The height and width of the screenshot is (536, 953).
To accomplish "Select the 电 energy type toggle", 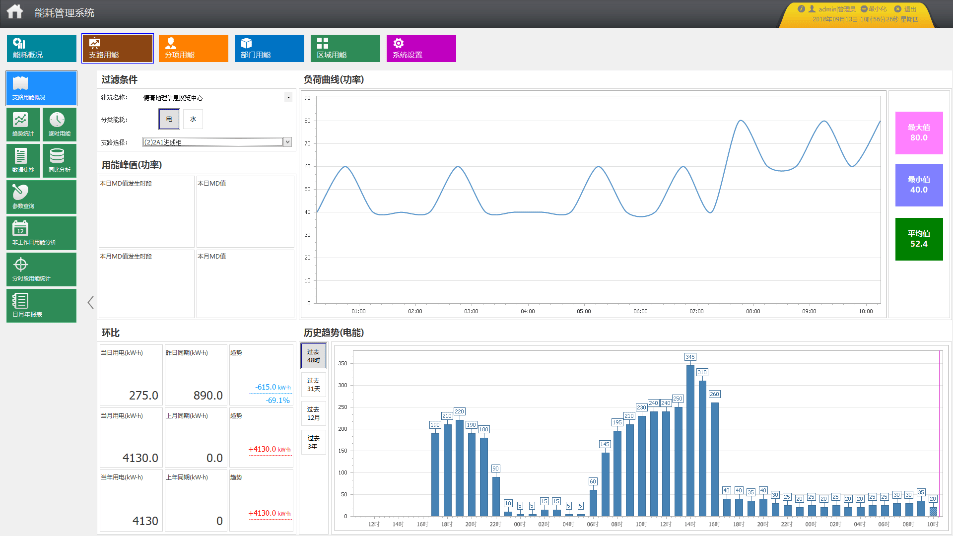I will tap(169, 119).
